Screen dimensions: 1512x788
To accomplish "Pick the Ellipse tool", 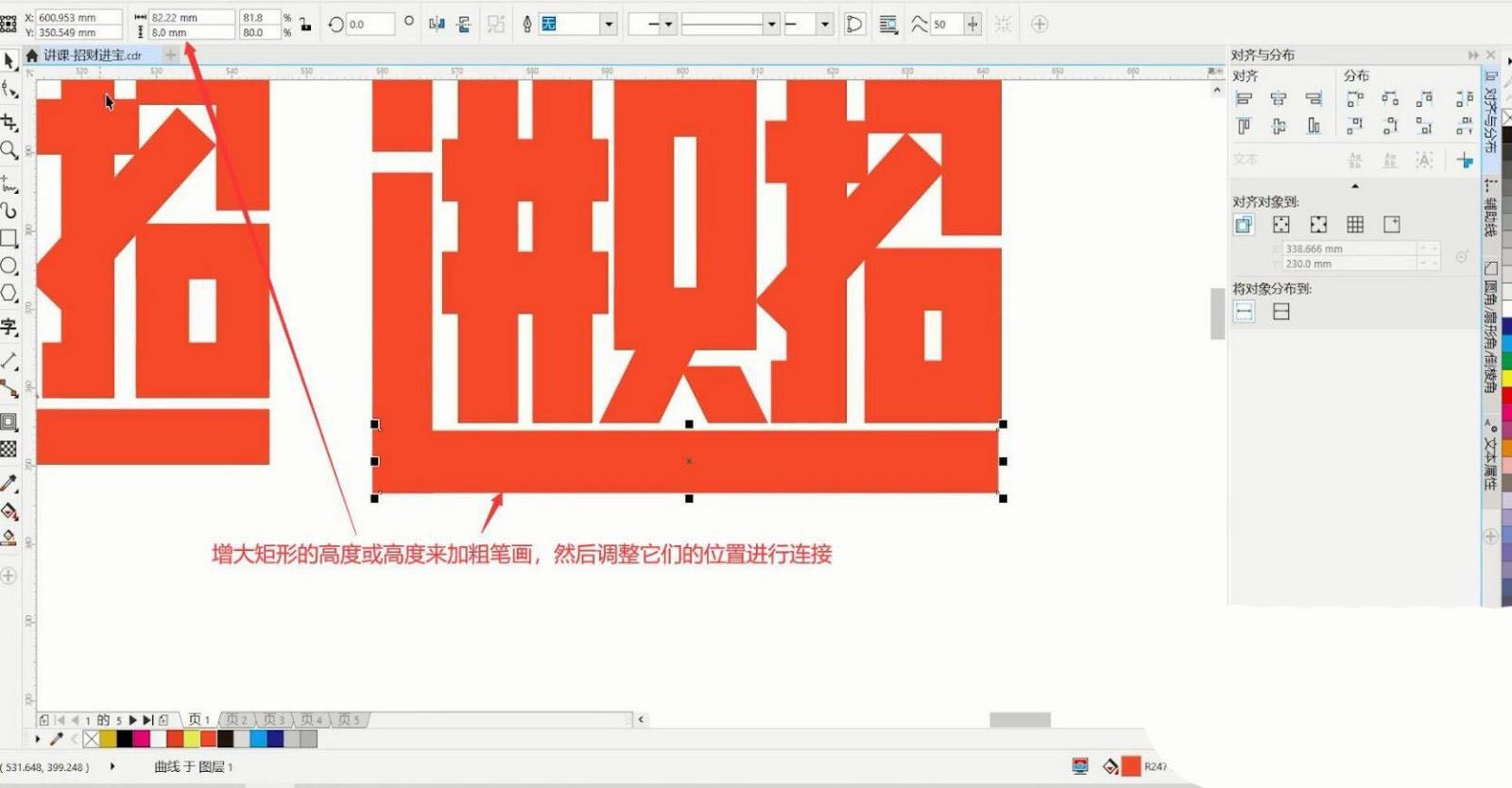I will [9, 266].
